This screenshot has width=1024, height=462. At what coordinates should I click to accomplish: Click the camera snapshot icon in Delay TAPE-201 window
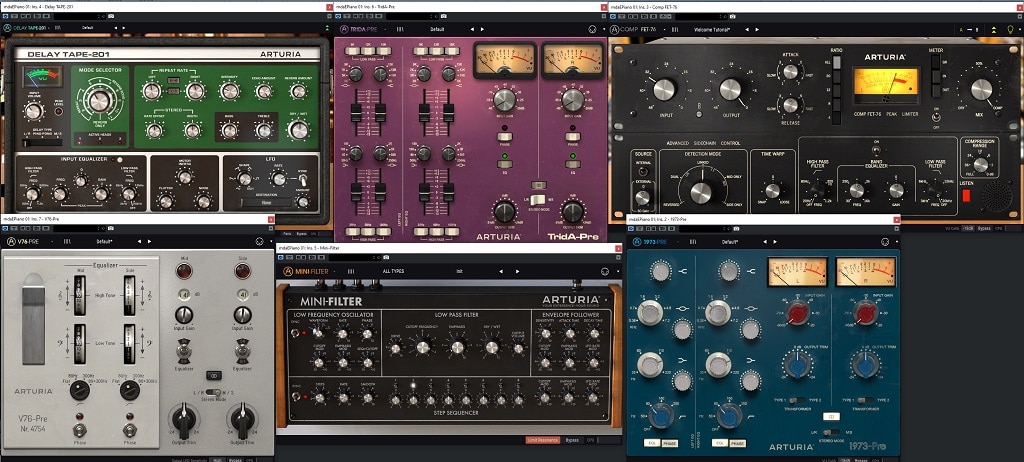pos(111,15)
